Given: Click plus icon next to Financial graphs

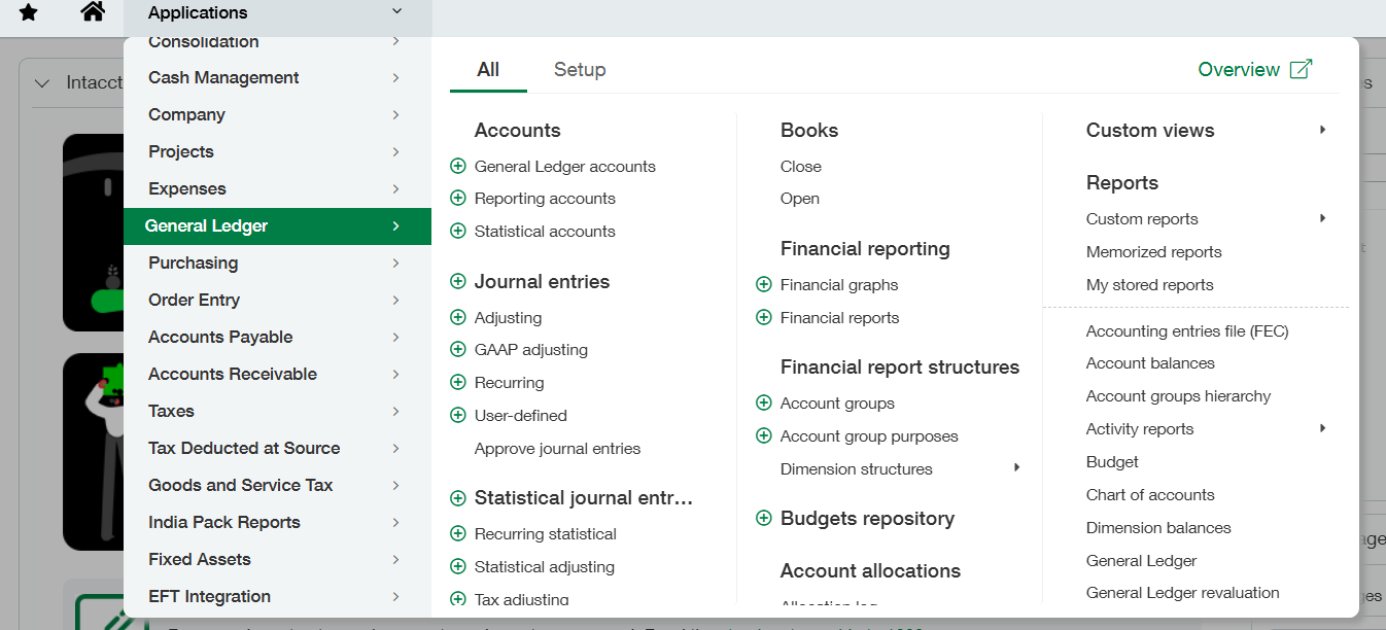Looking at the screenshot, I should point(764,285).
